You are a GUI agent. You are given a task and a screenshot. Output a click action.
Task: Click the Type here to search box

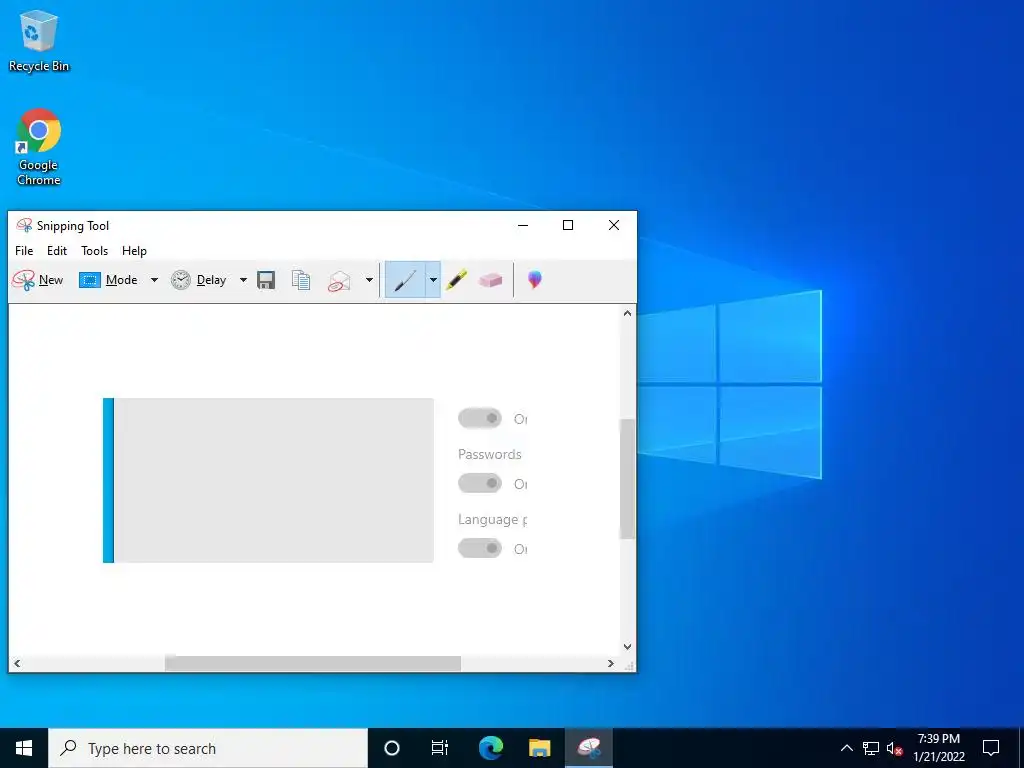pyautogui.click(x=208, y=748)
